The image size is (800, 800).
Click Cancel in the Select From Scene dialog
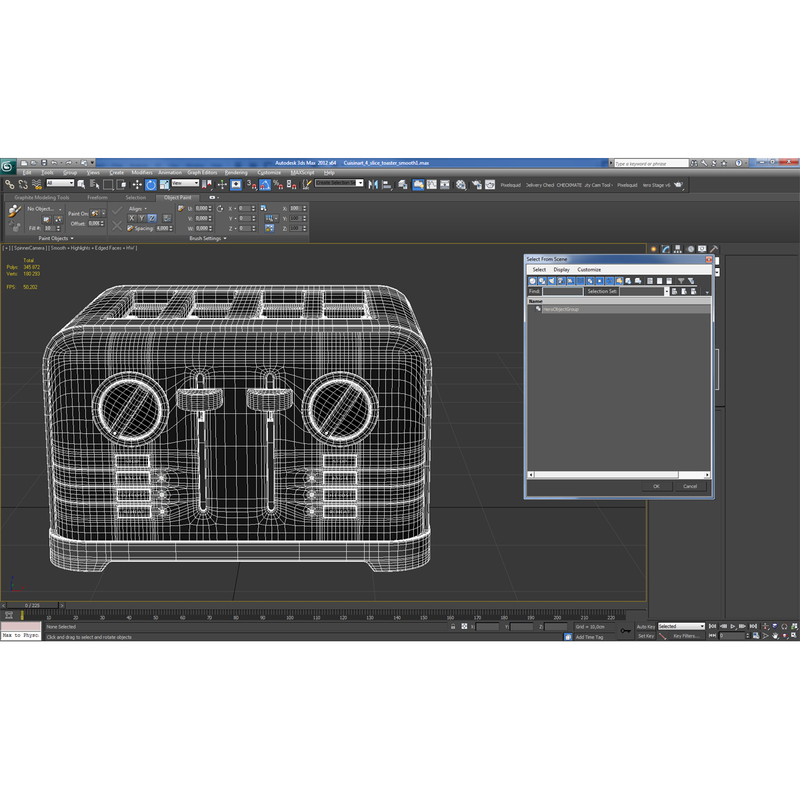coord(691,486)
